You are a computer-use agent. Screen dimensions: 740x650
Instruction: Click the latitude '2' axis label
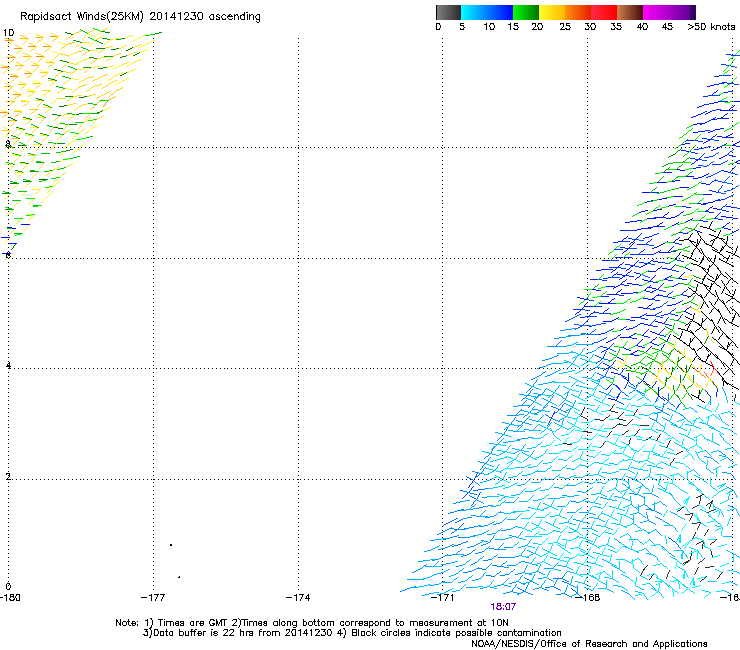tap(8, 477)
